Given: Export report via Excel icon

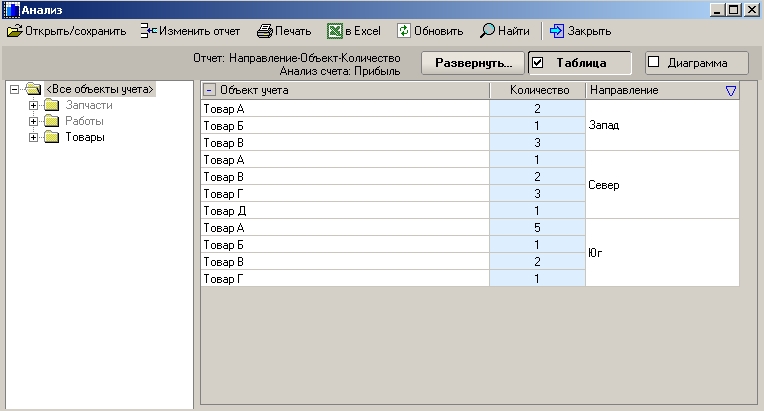Looking at the screenshot, I should pos(335,31).
